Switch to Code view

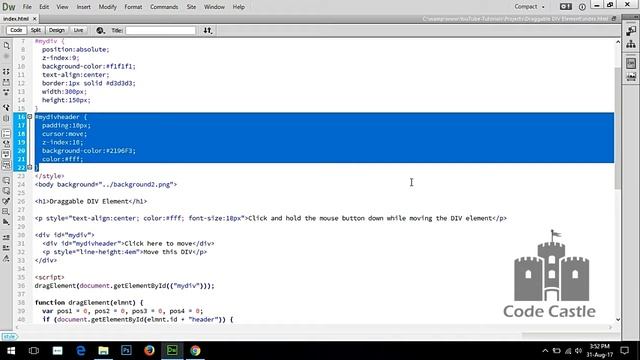[x=16, y=30]
